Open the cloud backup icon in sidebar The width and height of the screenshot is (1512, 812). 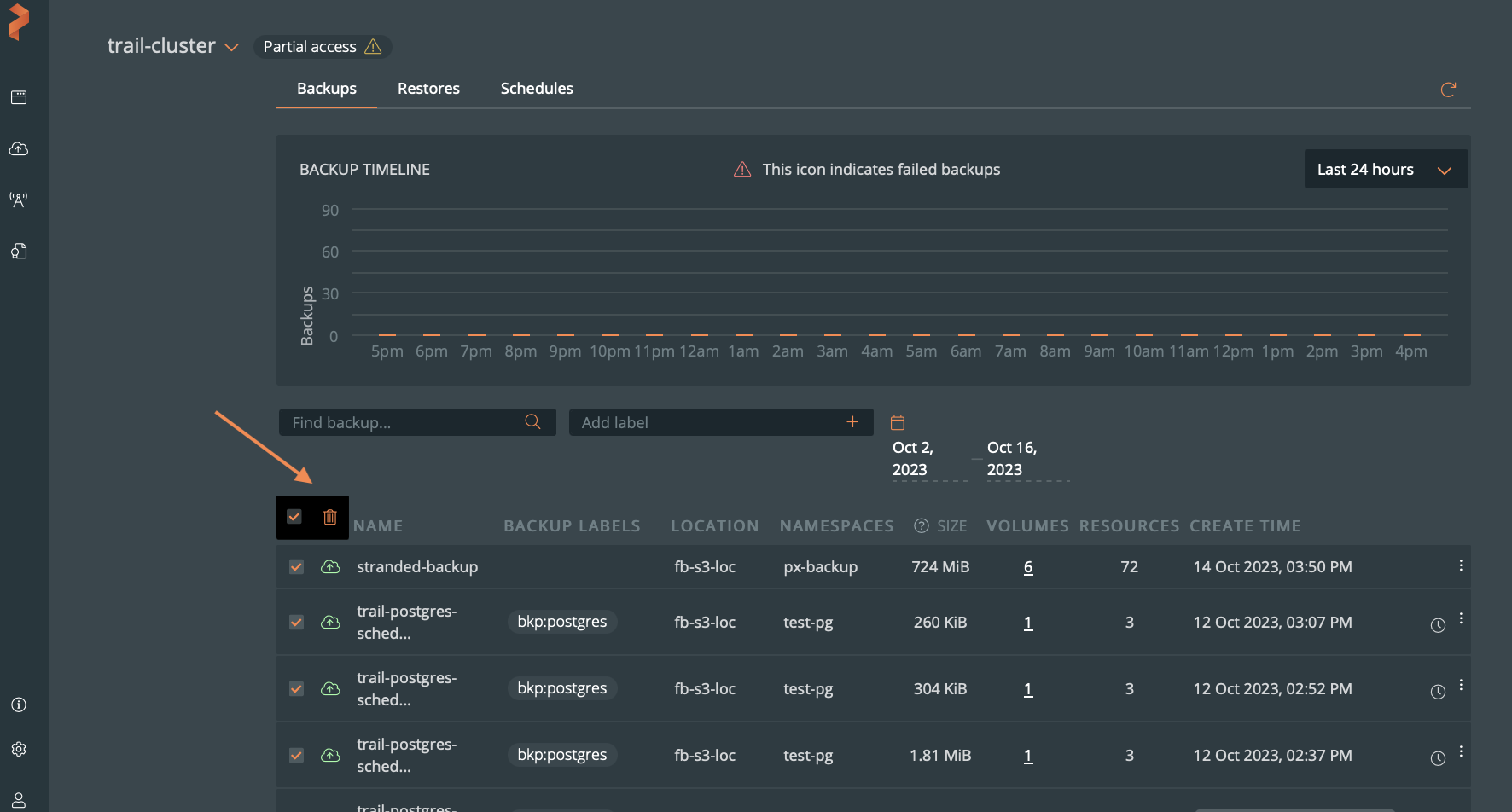[x=19, y=149]
